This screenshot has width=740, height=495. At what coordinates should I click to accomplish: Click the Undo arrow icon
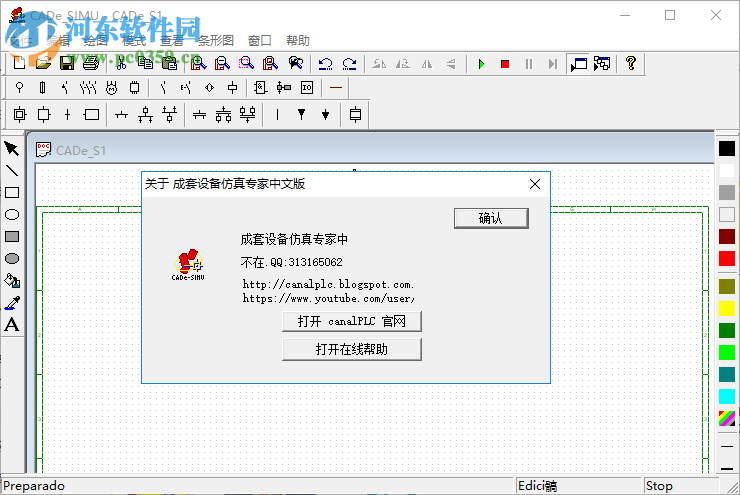point(325,63)
